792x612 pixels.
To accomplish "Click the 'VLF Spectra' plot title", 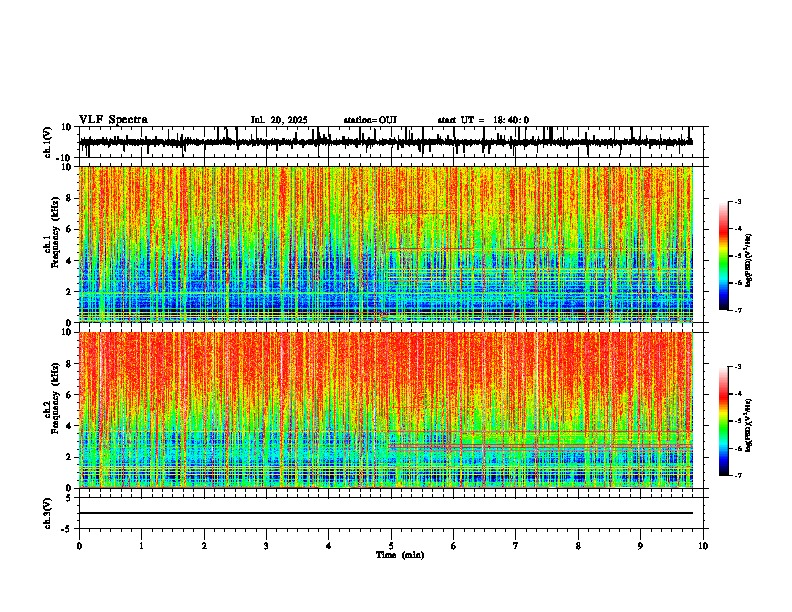I will coord(113,120).
